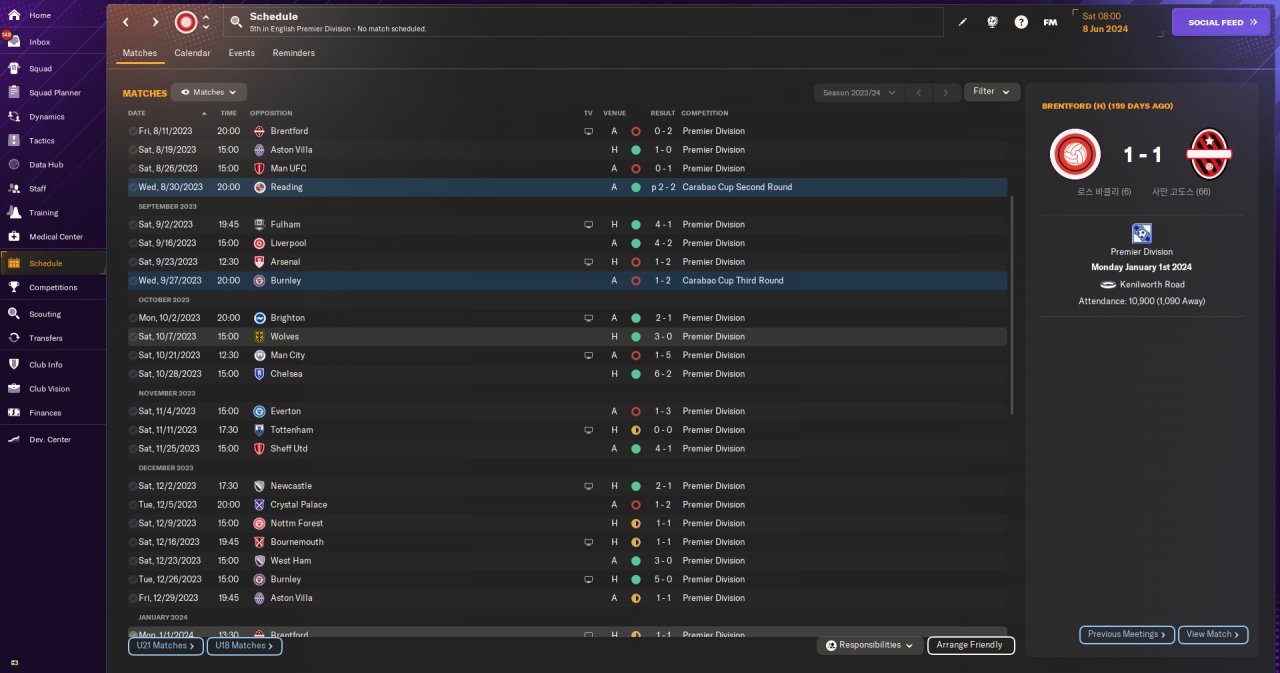Switch to the Calendar tab

(192, 53)
